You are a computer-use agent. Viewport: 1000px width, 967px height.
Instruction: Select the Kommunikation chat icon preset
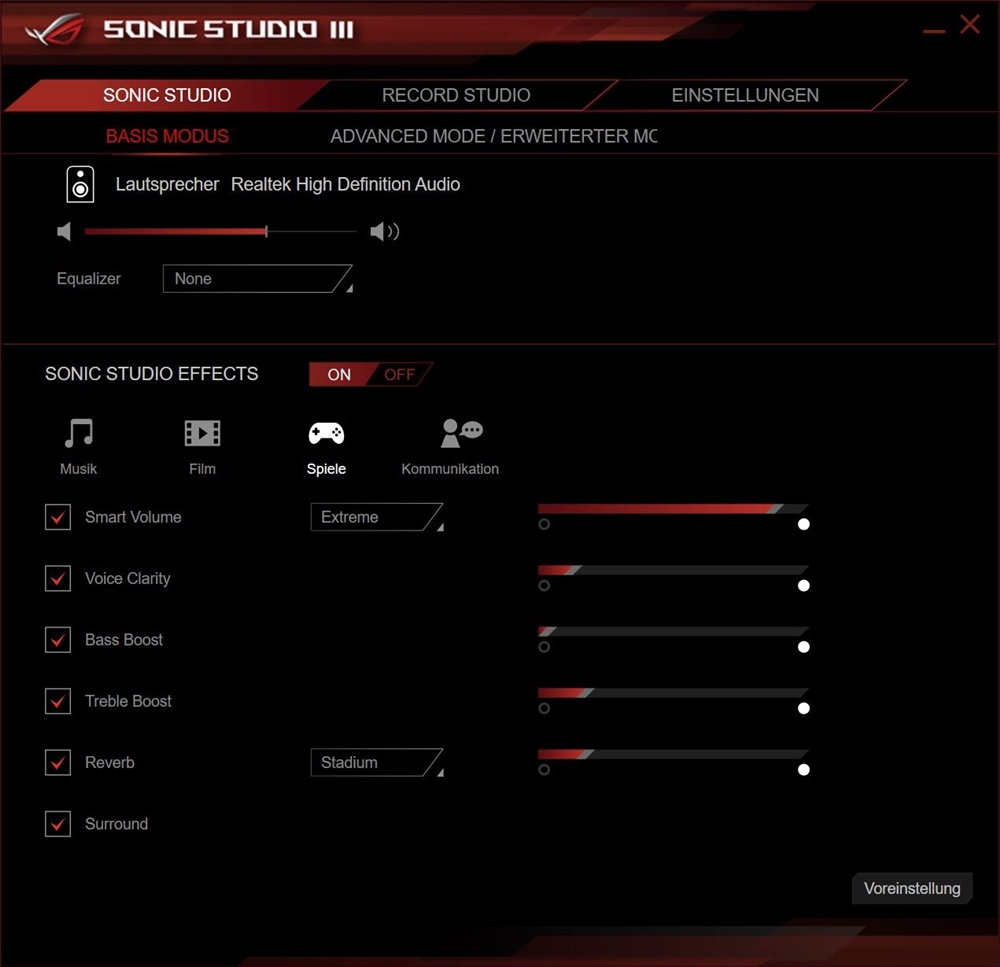(x=462, y=433)
